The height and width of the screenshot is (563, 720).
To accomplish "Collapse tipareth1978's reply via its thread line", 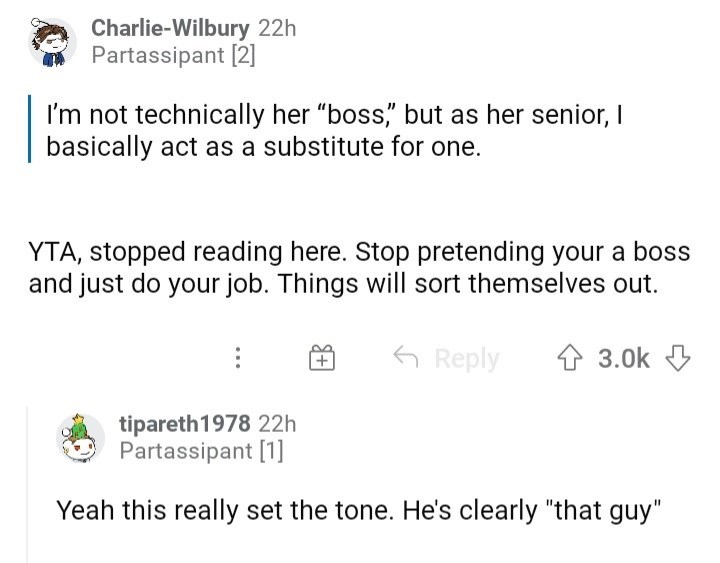I will 27,484.
